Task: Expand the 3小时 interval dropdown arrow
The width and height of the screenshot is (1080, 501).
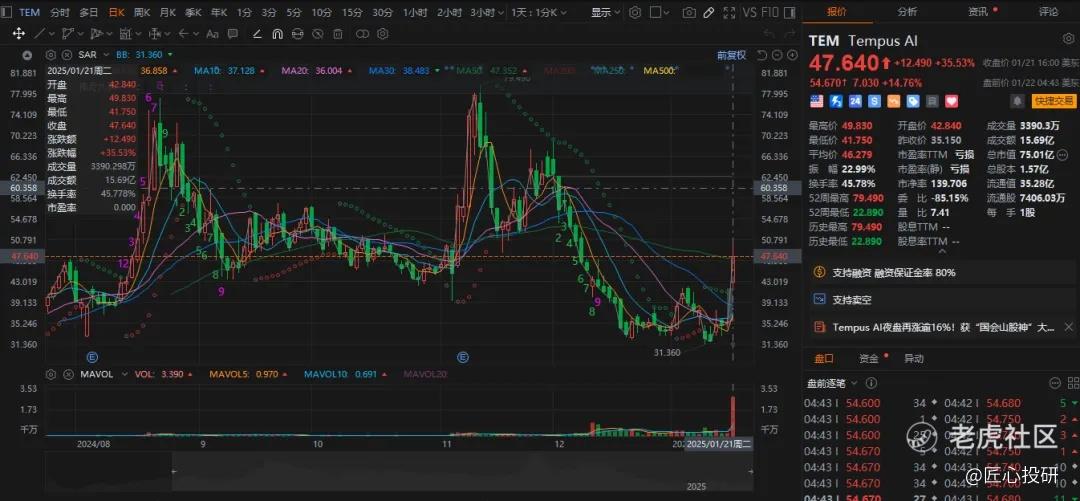Action: click(x=499, y=12)
